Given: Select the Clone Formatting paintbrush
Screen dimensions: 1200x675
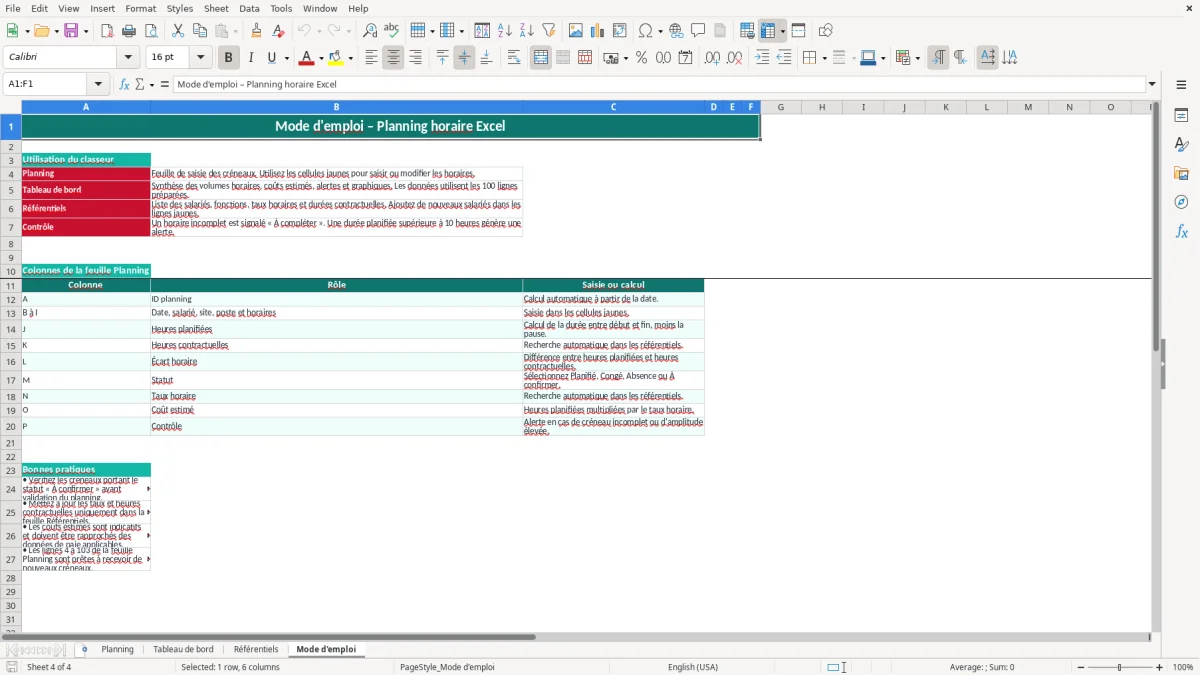Looking at the screenshot, I should 257,31.
